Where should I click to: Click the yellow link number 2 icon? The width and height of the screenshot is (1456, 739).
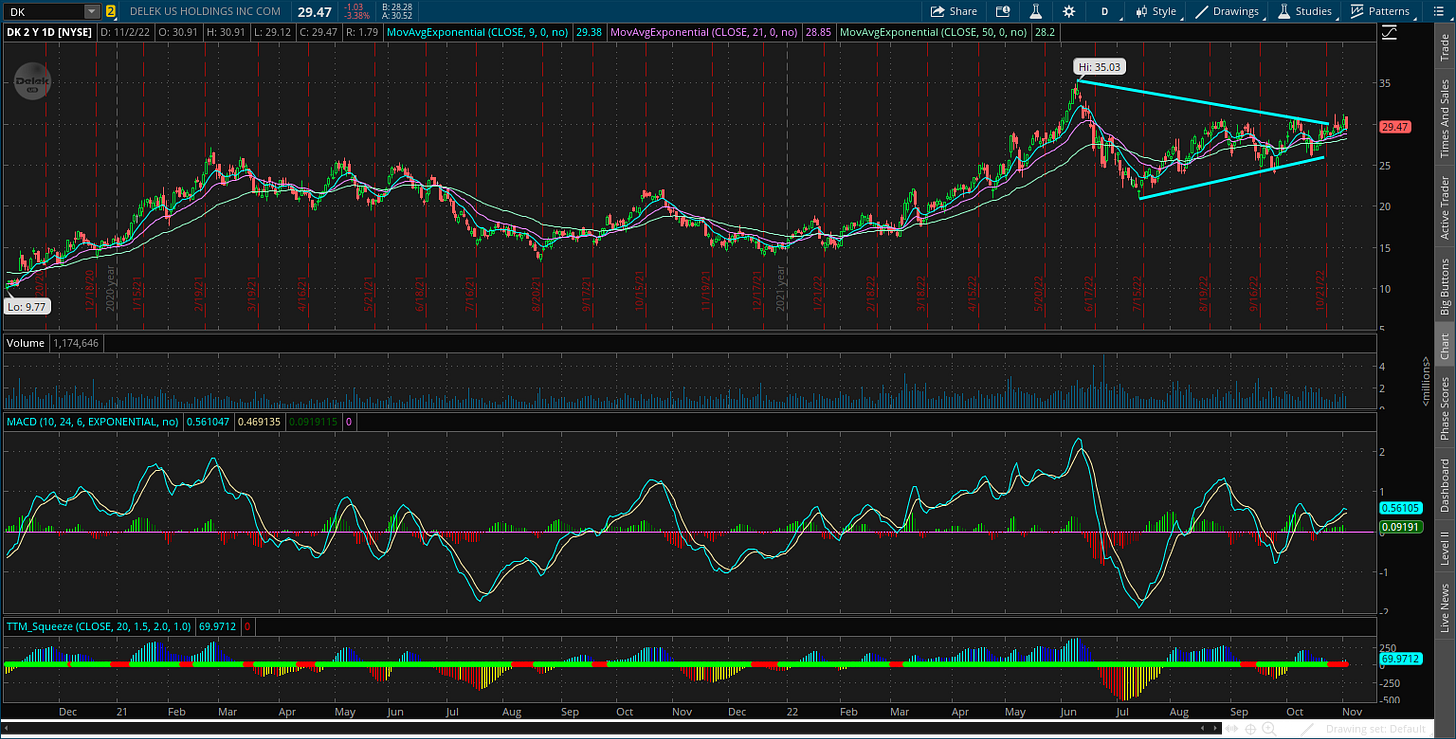point(110,12)
